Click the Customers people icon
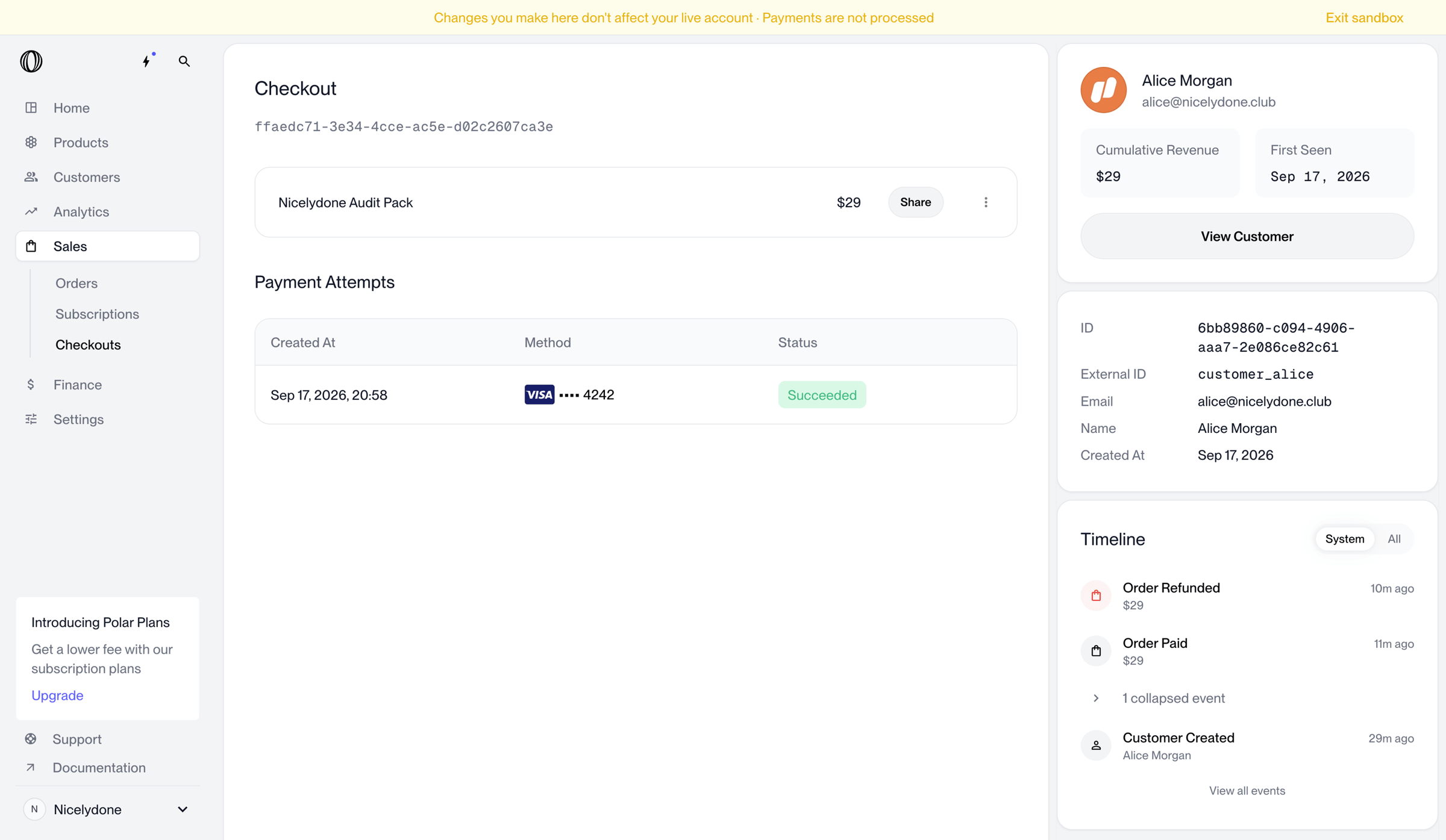 click(31, 177)
